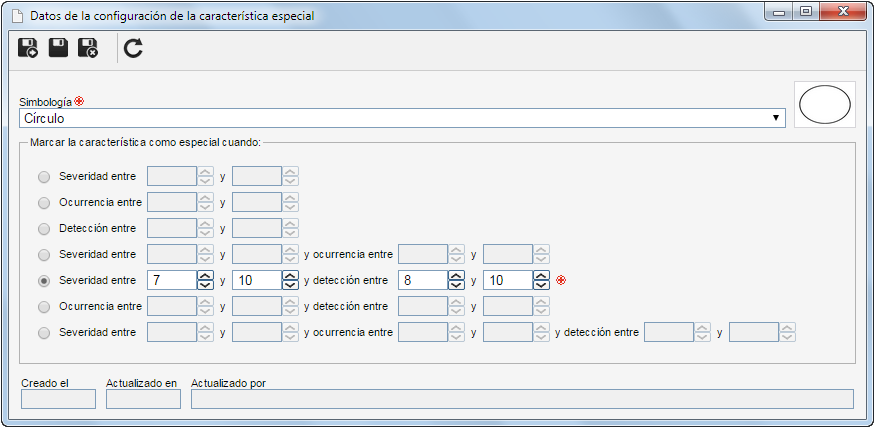Choose the Severidad and ocurrencia radio option
This screenshot has height=428, width=875.
pos(44,255)
